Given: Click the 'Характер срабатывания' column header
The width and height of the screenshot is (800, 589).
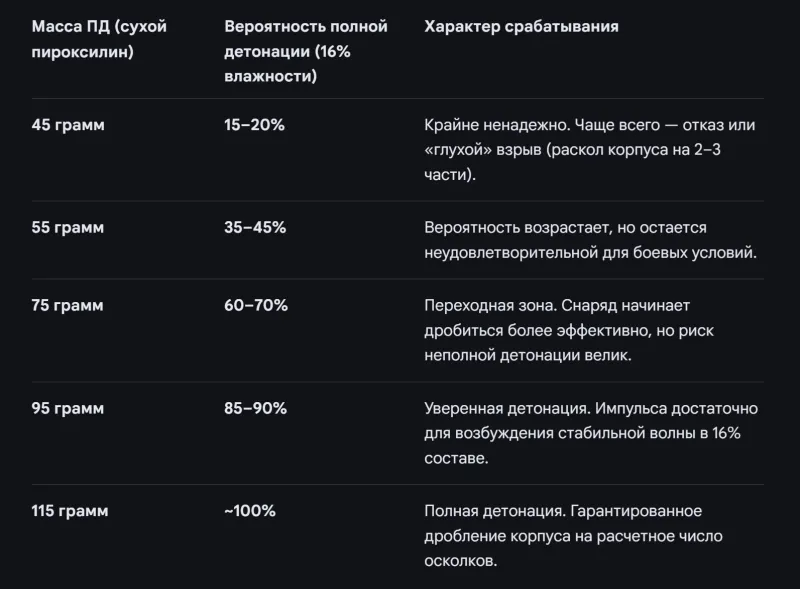Looking at the screenshot, I should 521,27.
